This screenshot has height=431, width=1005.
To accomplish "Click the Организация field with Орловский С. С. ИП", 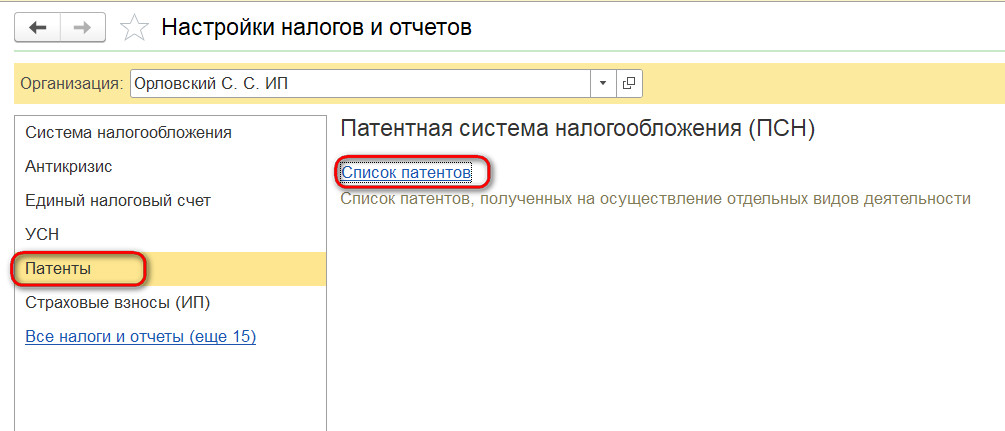I will point(360,83).
